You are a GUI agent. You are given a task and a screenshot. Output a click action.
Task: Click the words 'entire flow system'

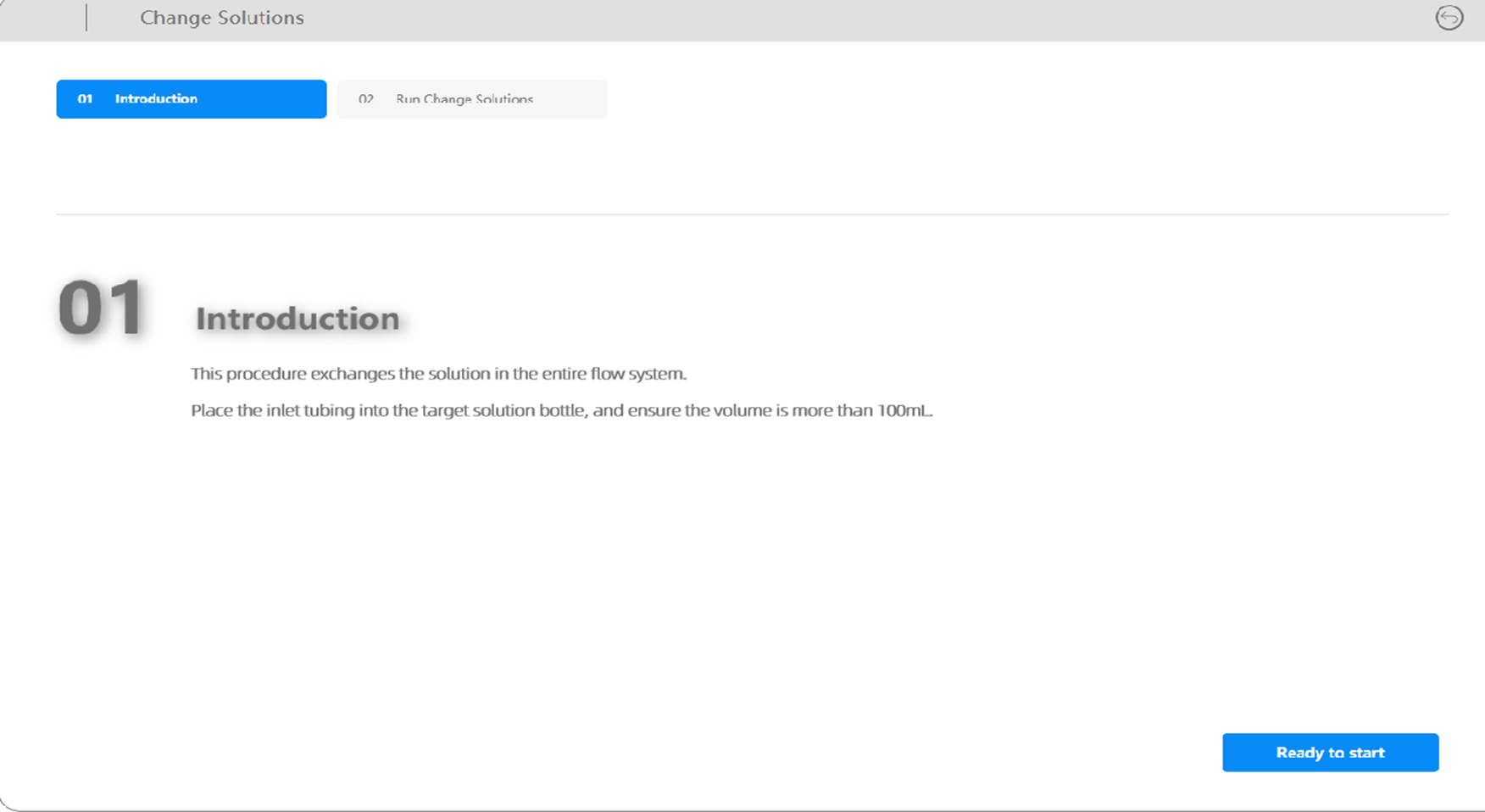point(614,374)
